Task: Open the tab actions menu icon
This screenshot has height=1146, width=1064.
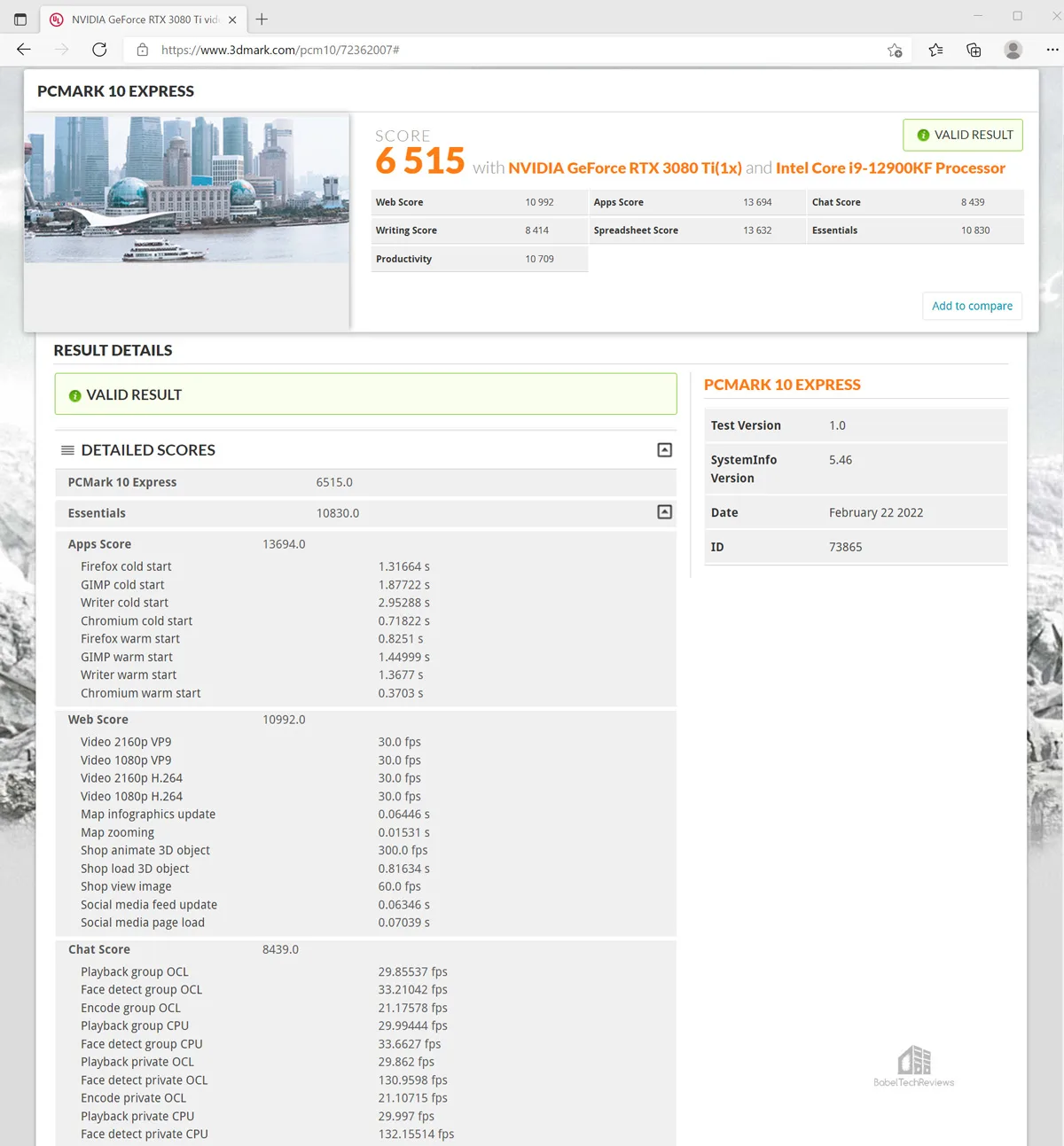Action: click(x=20, y=19)
